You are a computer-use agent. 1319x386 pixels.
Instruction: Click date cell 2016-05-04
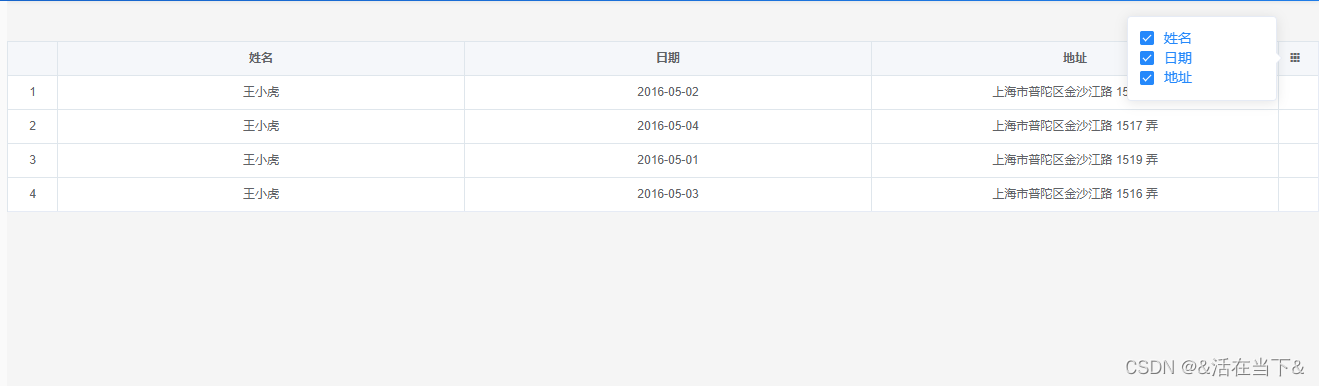[x=668, y=126]
